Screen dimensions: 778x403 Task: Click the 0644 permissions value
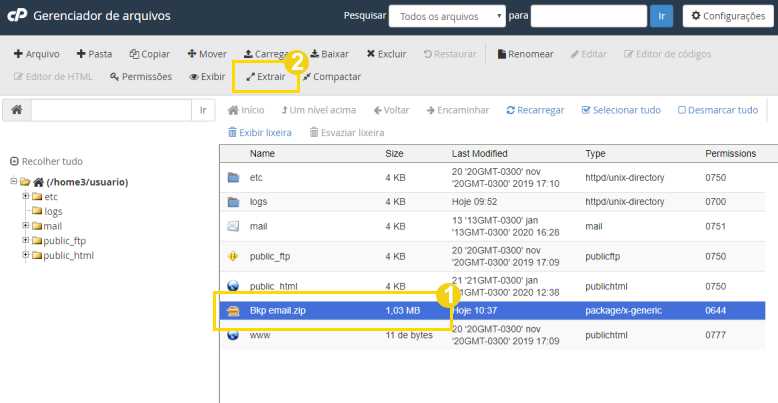point(715,311)
